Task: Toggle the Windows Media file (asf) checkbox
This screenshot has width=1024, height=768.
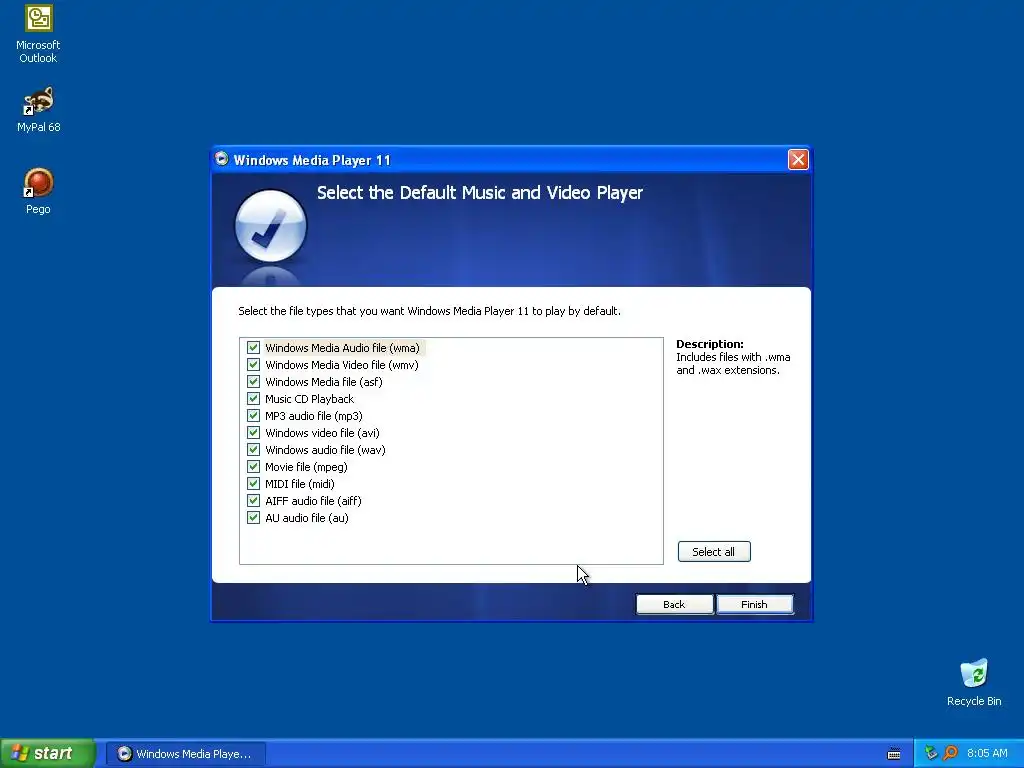Action: (253, 381)
